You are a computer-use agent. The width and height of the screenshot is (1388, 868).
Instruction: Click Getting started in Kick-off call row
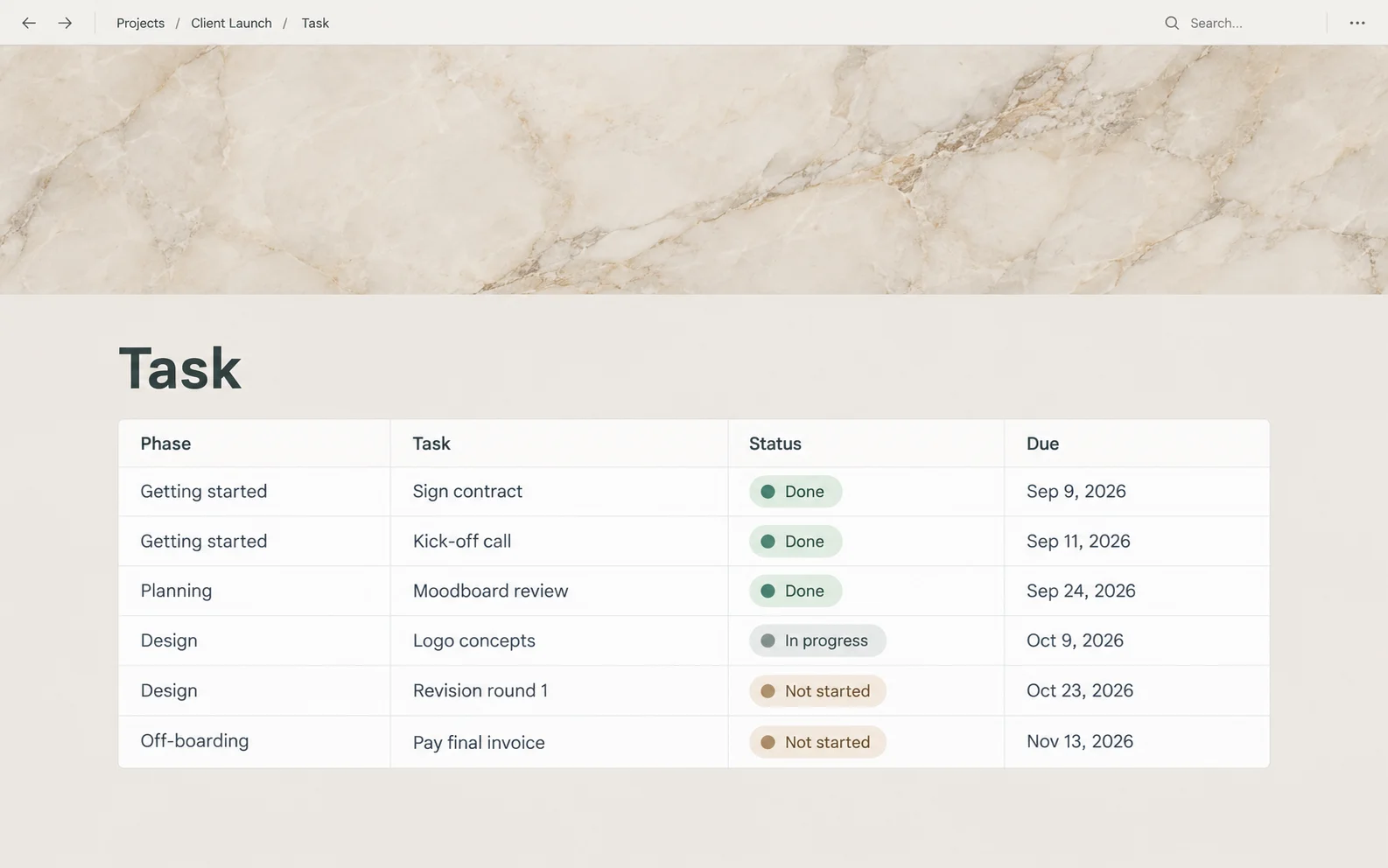click(x=204, y=542)
